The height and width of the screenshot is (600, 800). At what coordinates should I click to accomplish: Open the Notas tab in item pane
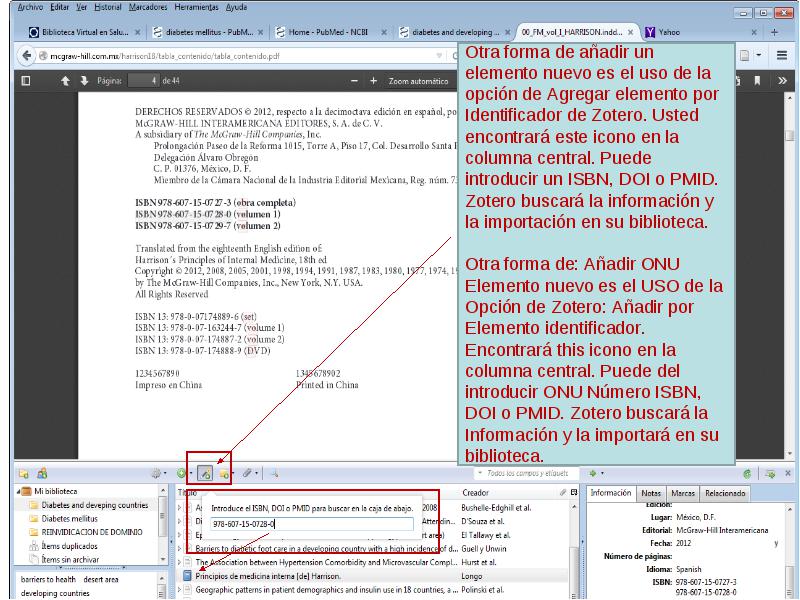651,493
